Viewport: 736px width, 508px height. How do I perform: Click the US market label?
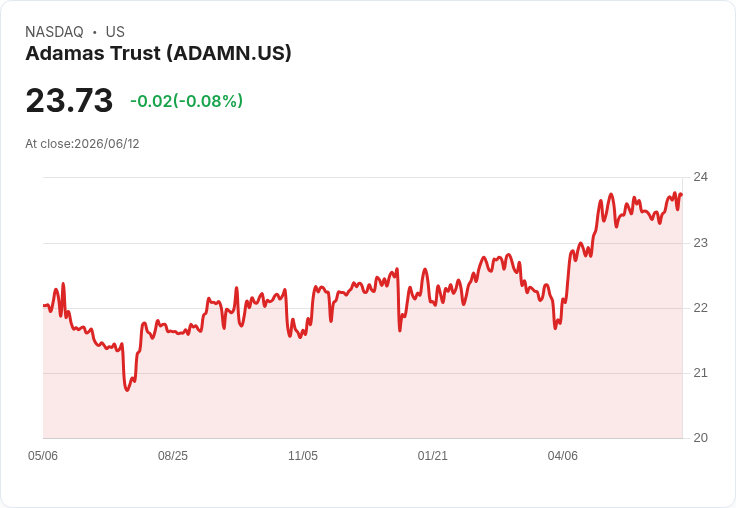[x=115, y=32]
